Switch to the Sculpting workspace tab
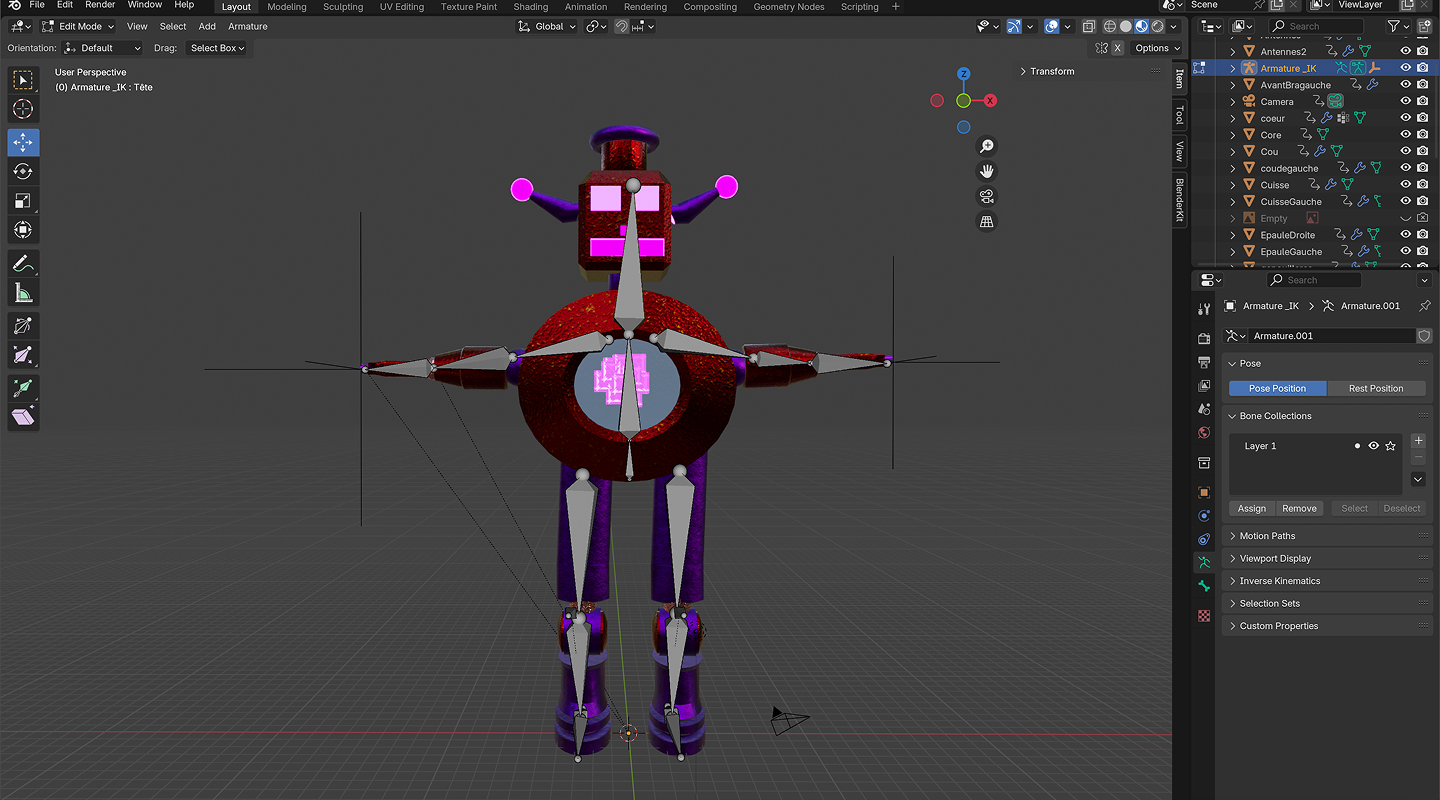The width and height of the screenshot is (1440, 800). (343, 7)
